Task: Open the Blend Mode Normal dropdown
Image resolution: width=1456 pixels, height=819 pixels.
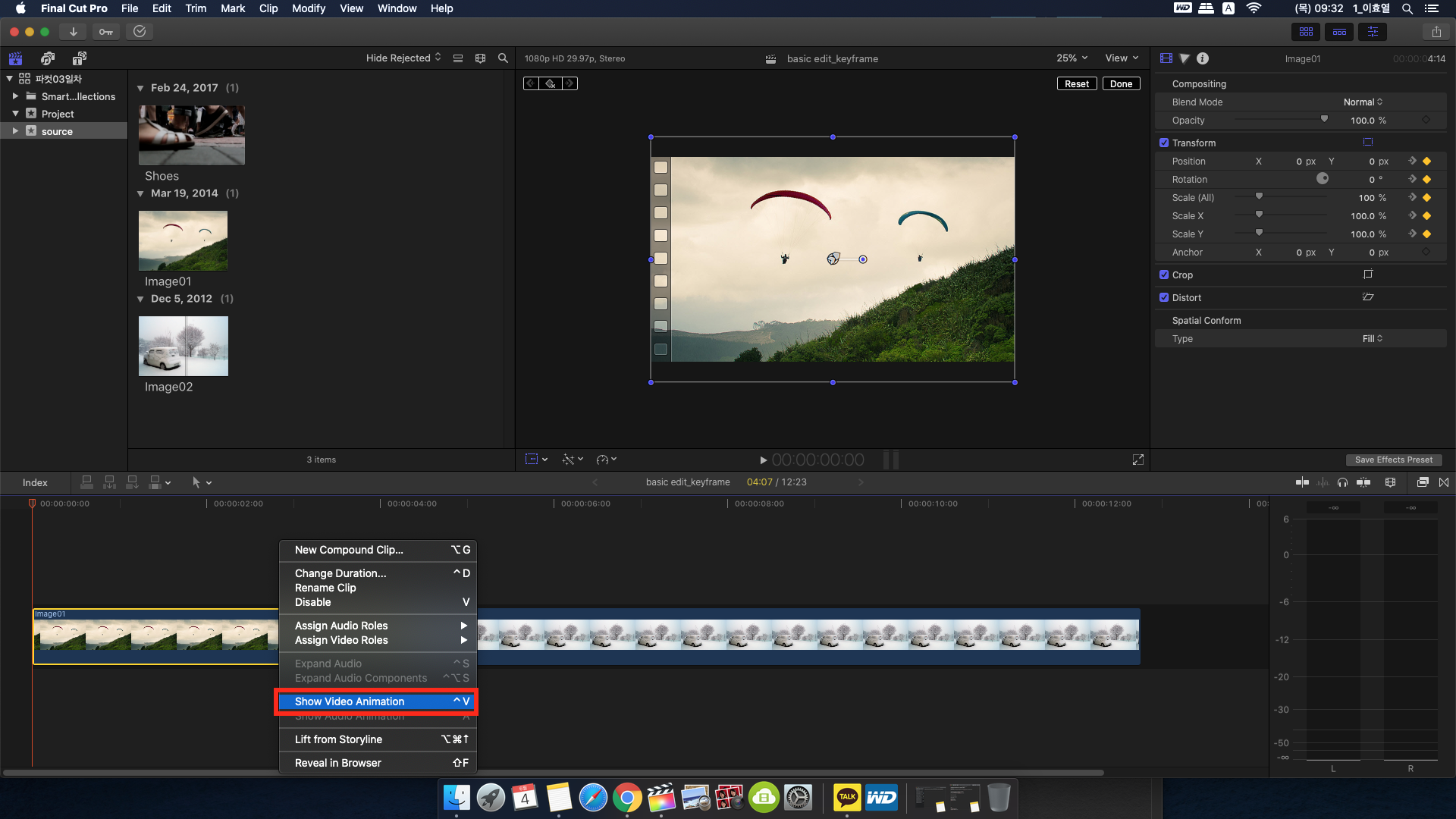Action: pos(1363,102)
